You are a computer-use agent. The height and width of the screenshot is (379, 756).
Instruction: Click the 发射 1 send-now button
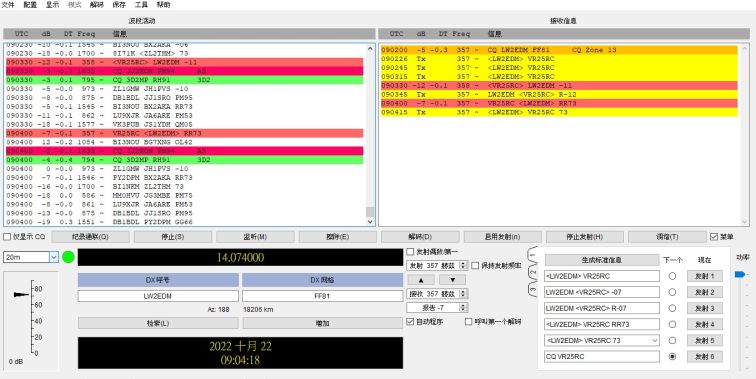pos(704,276)
